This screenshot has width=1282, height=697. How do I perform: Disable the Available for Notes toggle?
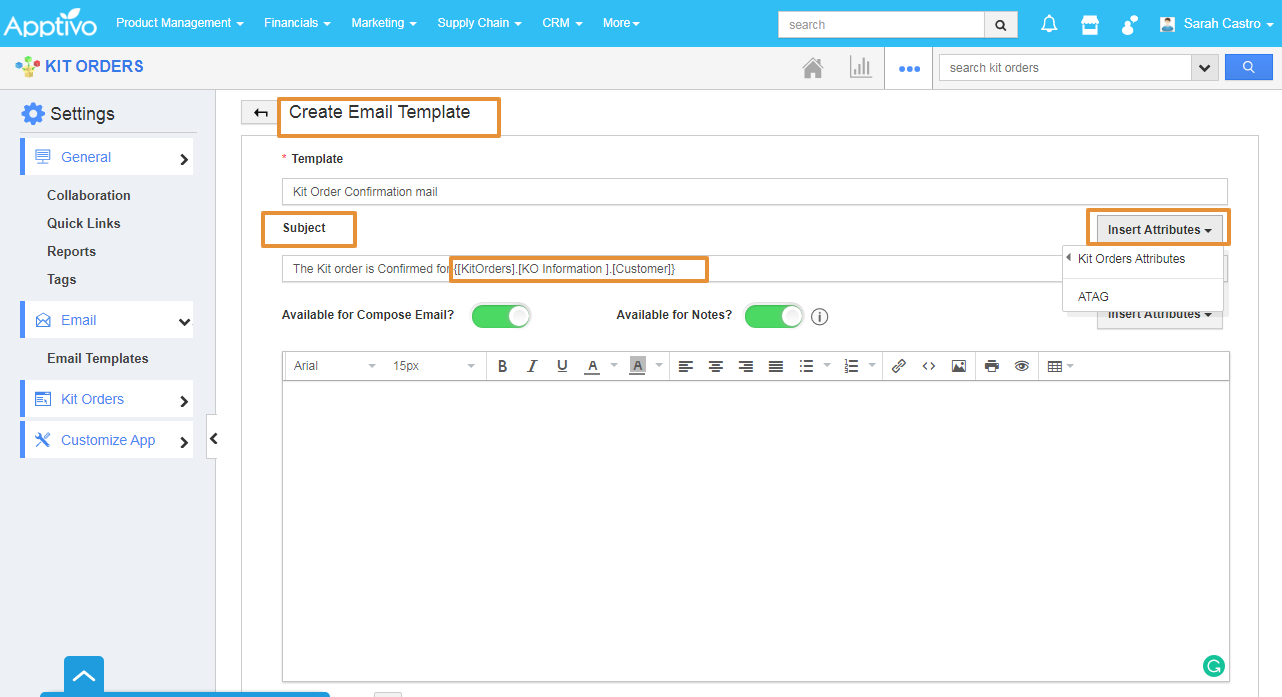773,316
